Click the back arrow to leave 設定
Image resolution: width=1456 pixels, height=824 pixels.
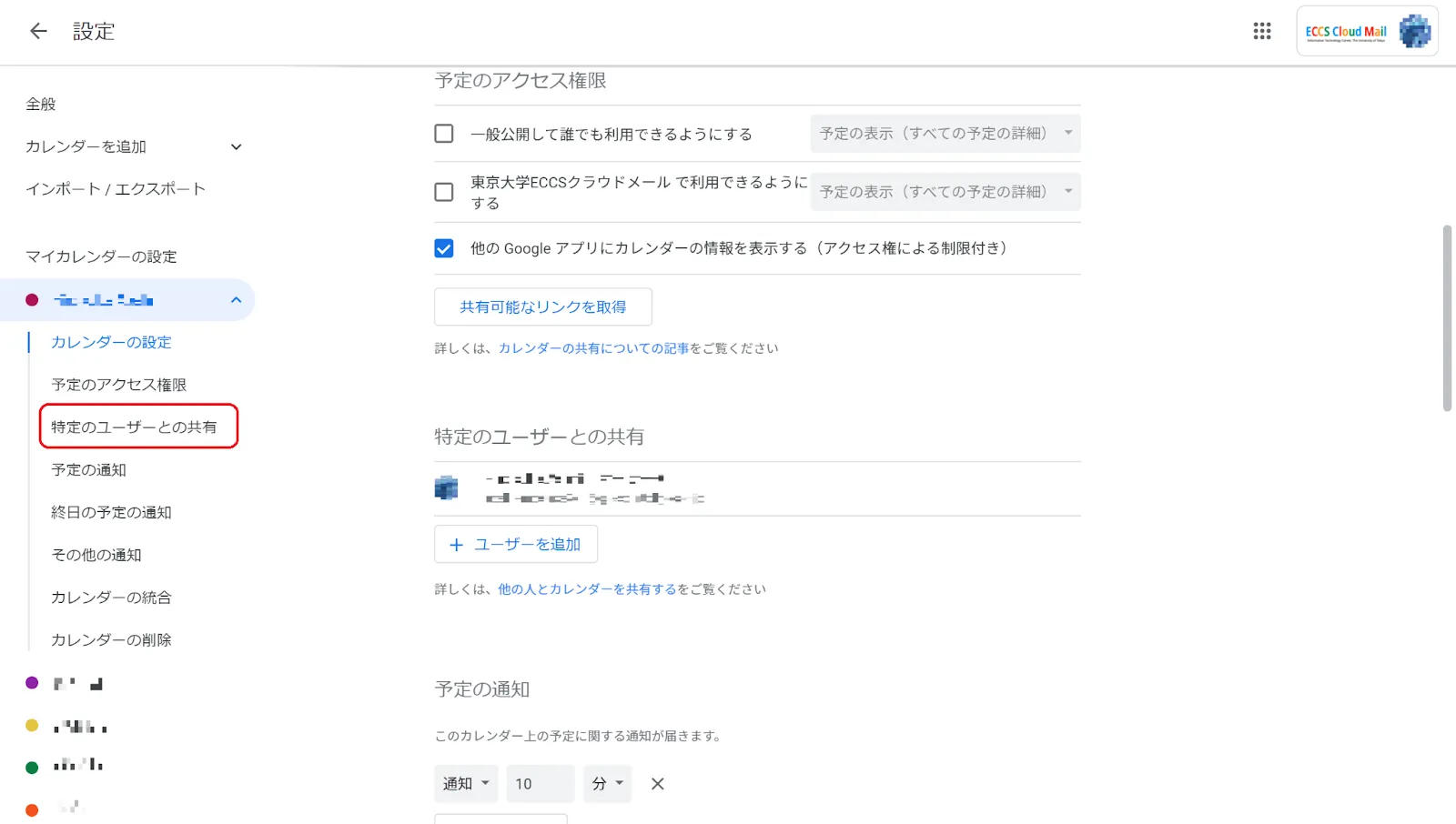(x=36, y=31)
